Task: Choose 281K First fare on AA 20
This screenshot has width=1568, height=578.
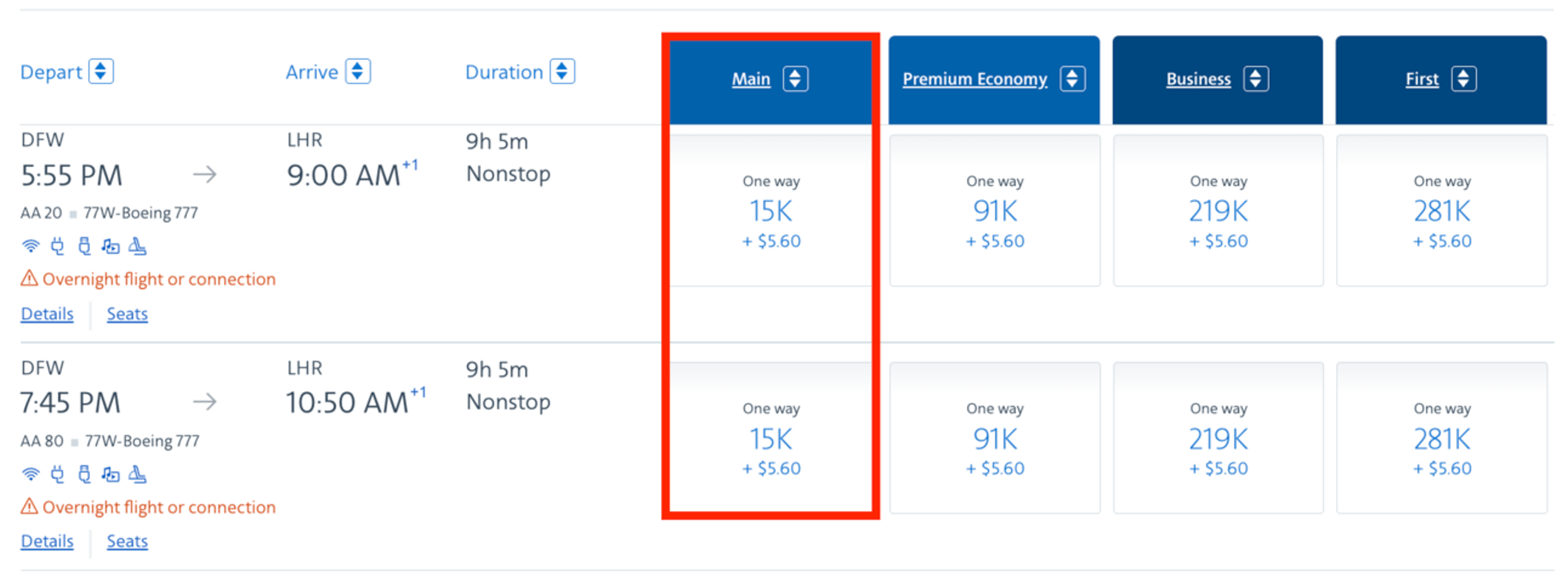Action: [1442, 211]
